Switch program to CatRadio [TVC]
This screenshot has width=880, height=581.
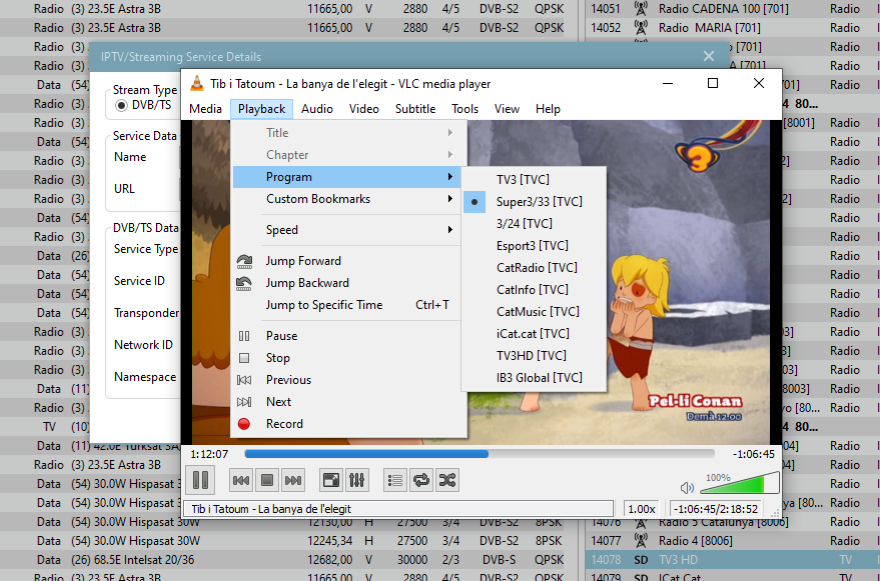click(x=533, y=268)
